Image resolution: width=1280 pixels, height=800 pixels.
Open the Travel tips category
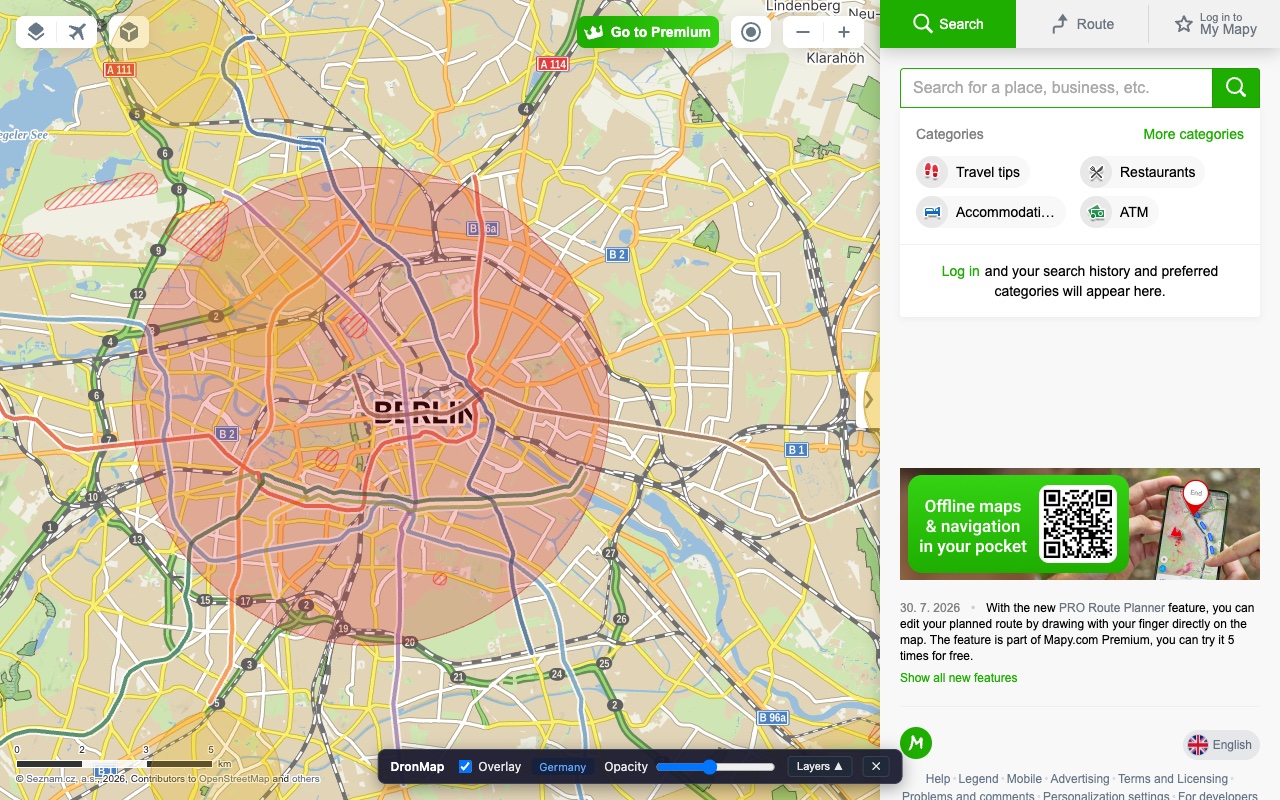[973, 172]
